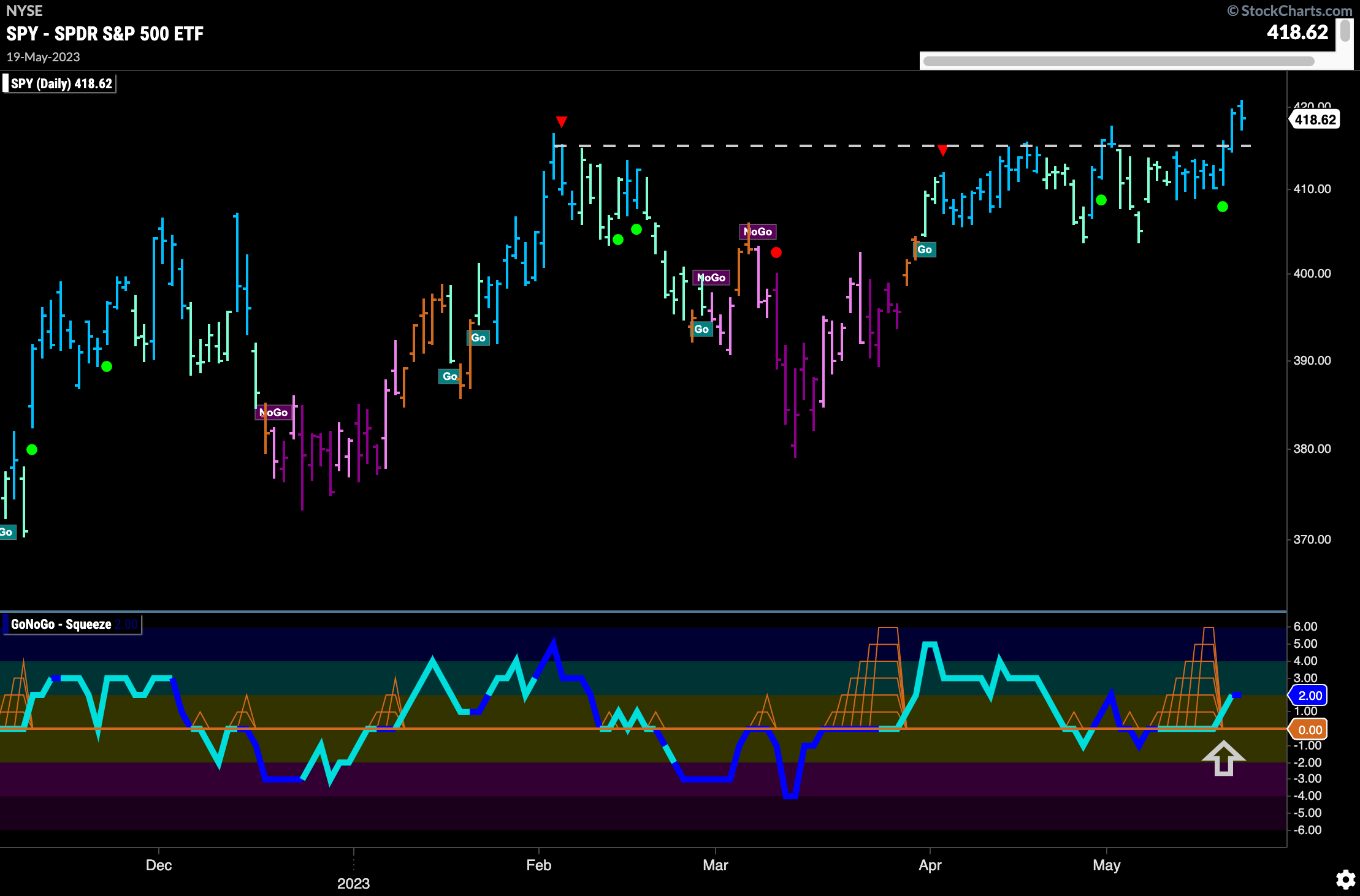Click the 410.00 price axis label
The width and height of the screenshot is (1360, 896).
click(x=1312, y=189)
